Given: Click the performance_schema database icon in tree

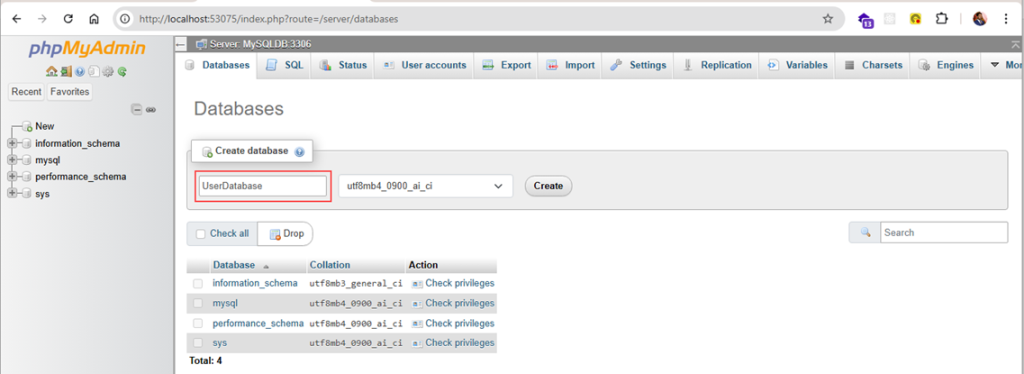Looking at the screenshot, I should tap(26, 177).
